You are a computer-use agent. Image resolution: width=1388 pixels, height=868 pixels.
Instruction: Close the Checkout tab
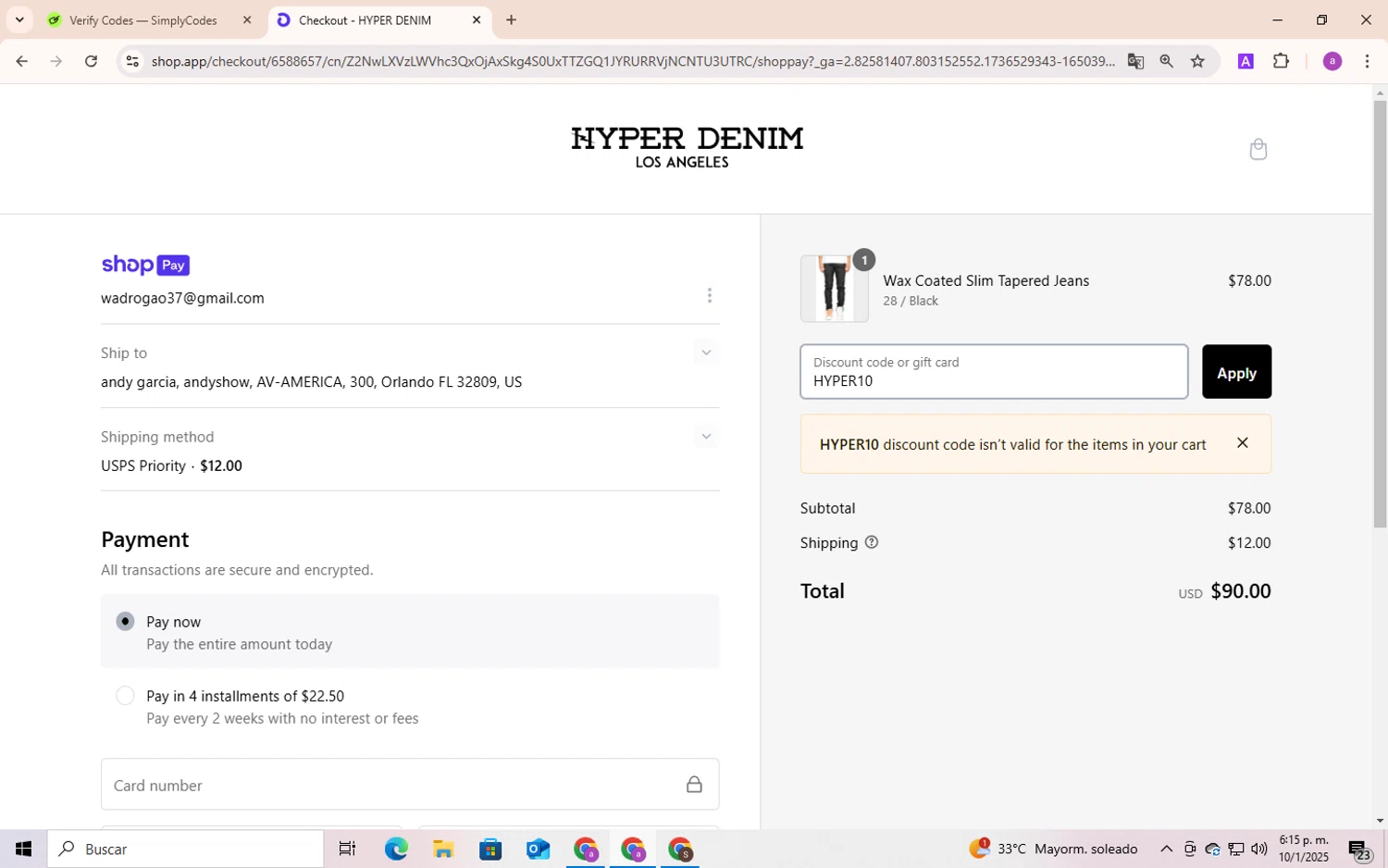pyautogui.click(x=477, y=20)
